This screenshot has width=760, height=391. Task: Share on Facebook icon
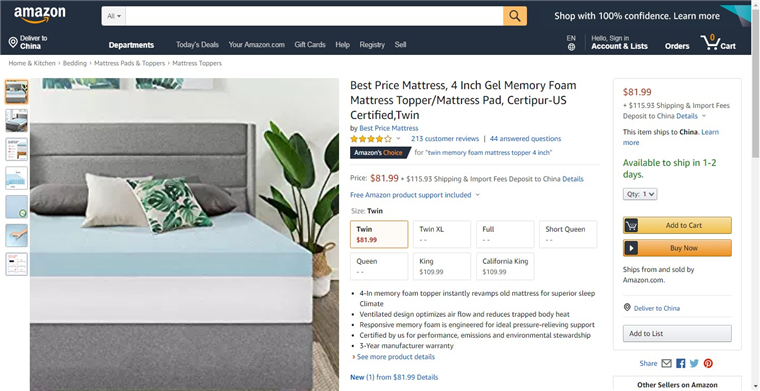[x=681, y=363]
